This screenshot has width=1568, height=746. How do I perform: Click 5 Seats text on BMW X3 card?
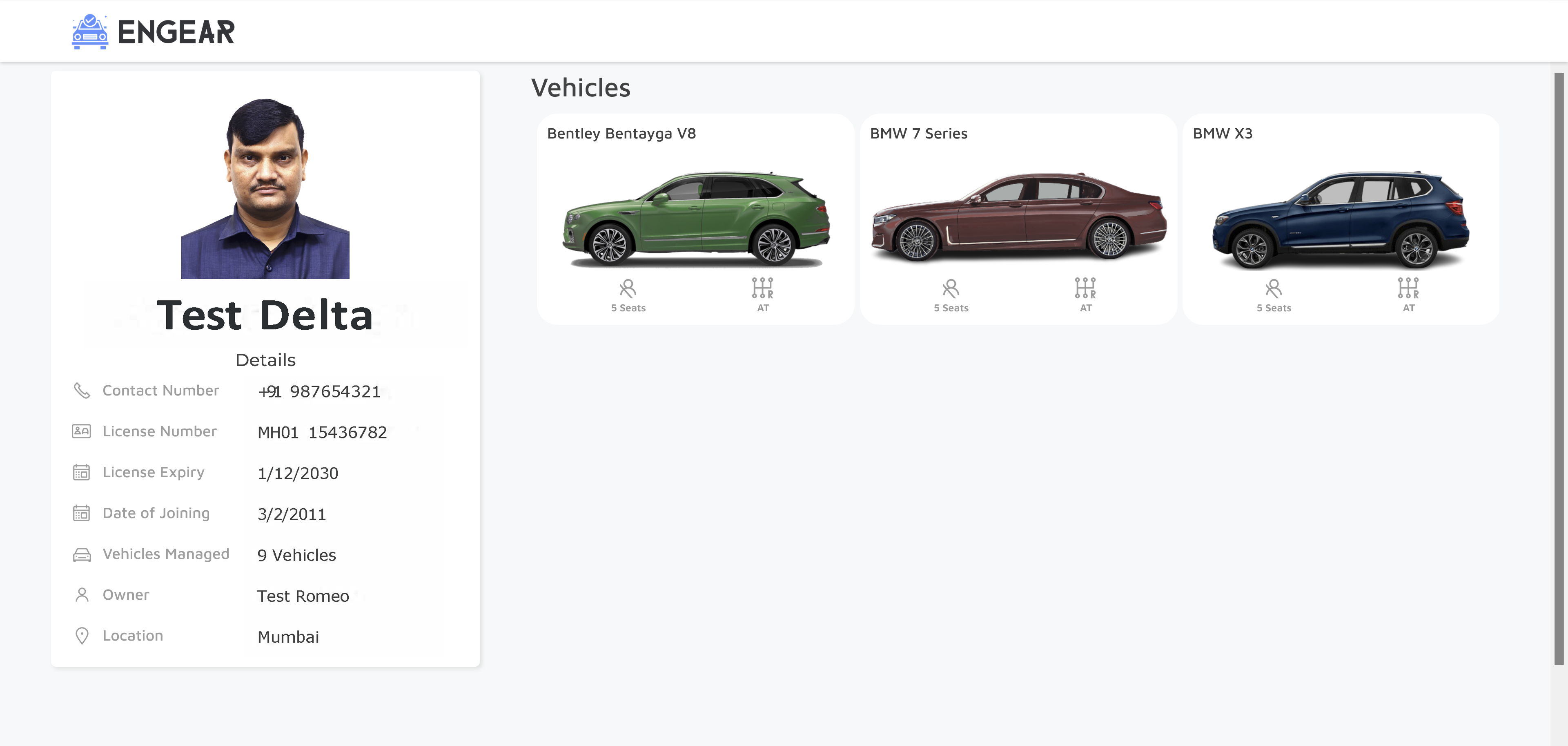coord(1274,308)
